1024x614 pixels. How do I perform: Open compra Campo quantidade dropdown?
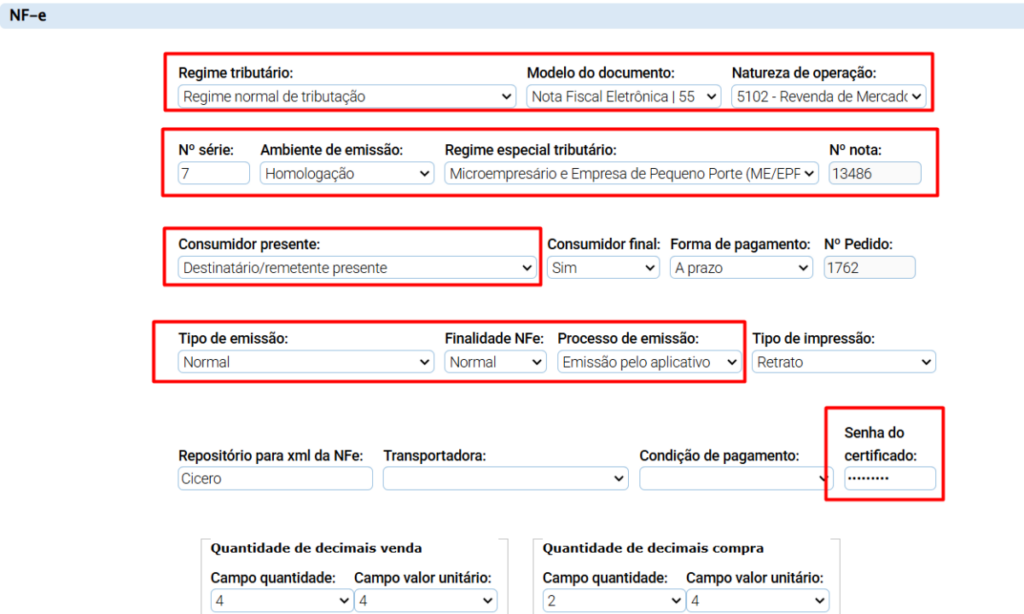pyautogui.click(x=614, y=600)
